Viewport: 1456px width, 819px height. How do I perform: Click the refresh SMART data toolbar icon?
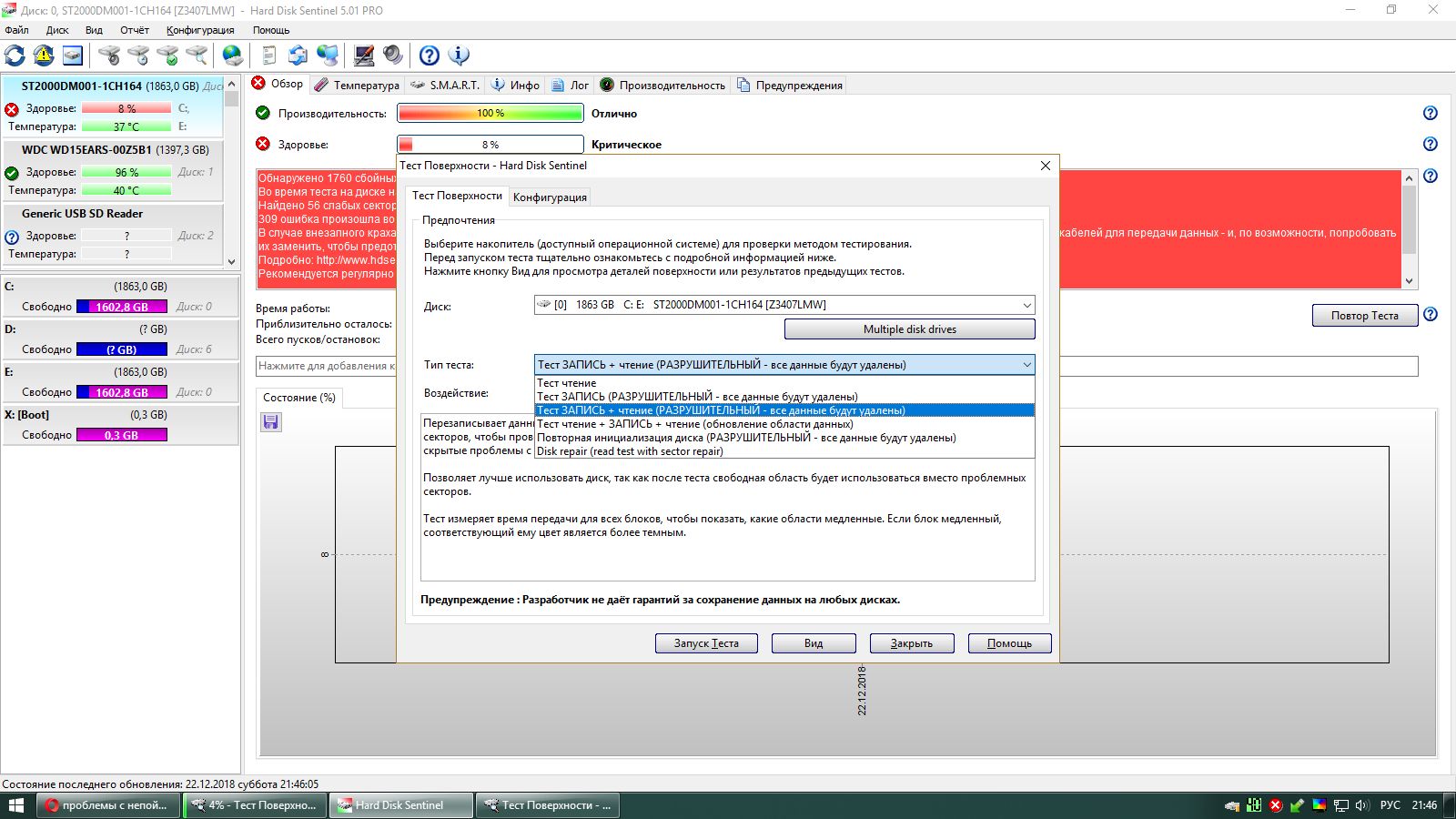point(15,56)
